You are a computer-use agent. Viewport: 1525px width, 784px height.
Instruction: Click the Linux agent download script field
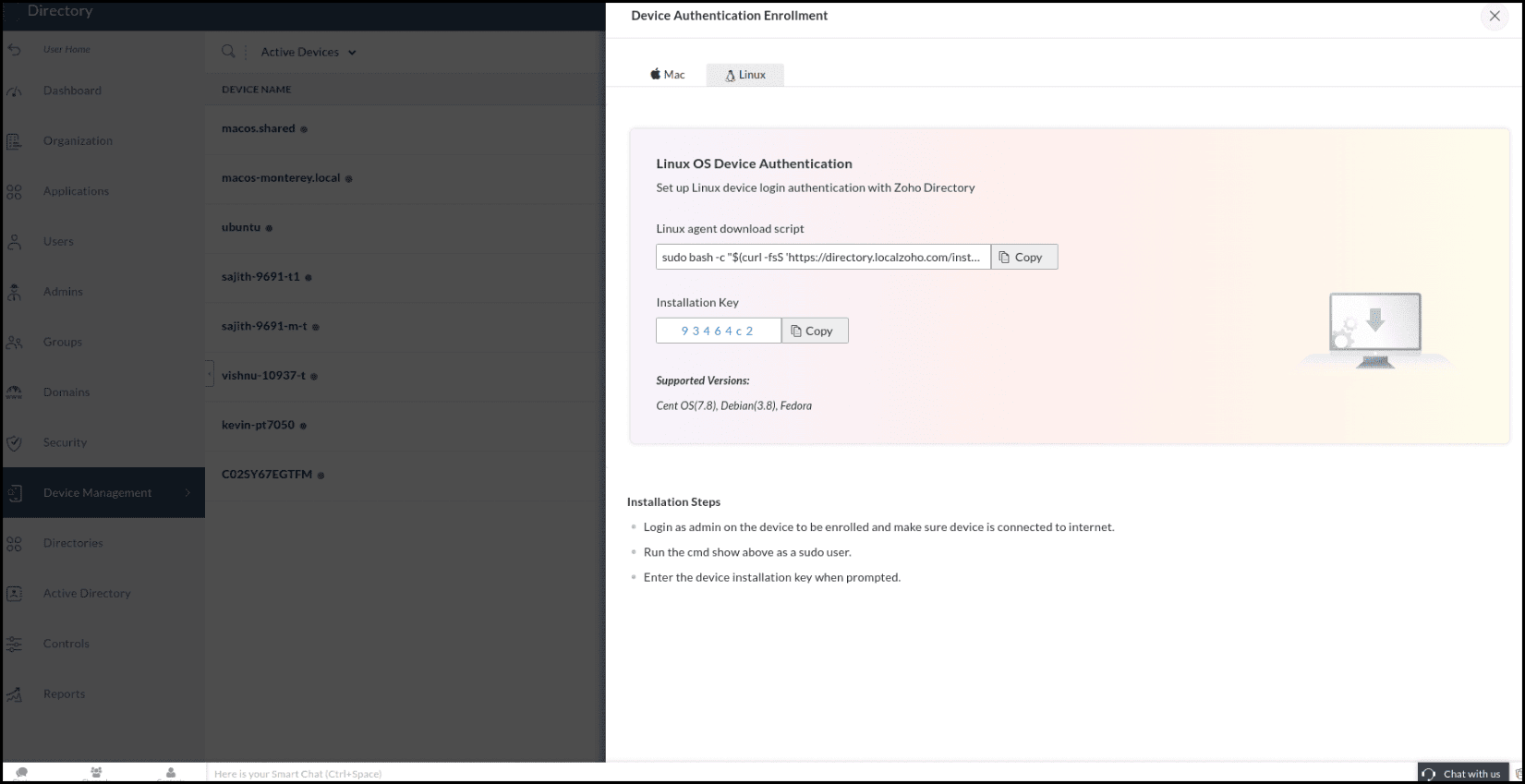click(823, 258)
